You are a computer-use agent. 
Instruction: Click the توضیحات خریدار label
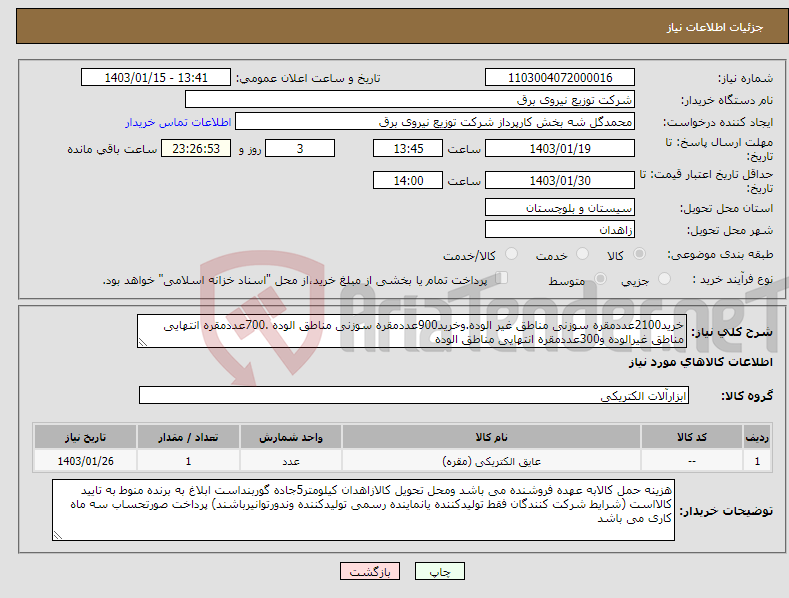tap(726, 511)
